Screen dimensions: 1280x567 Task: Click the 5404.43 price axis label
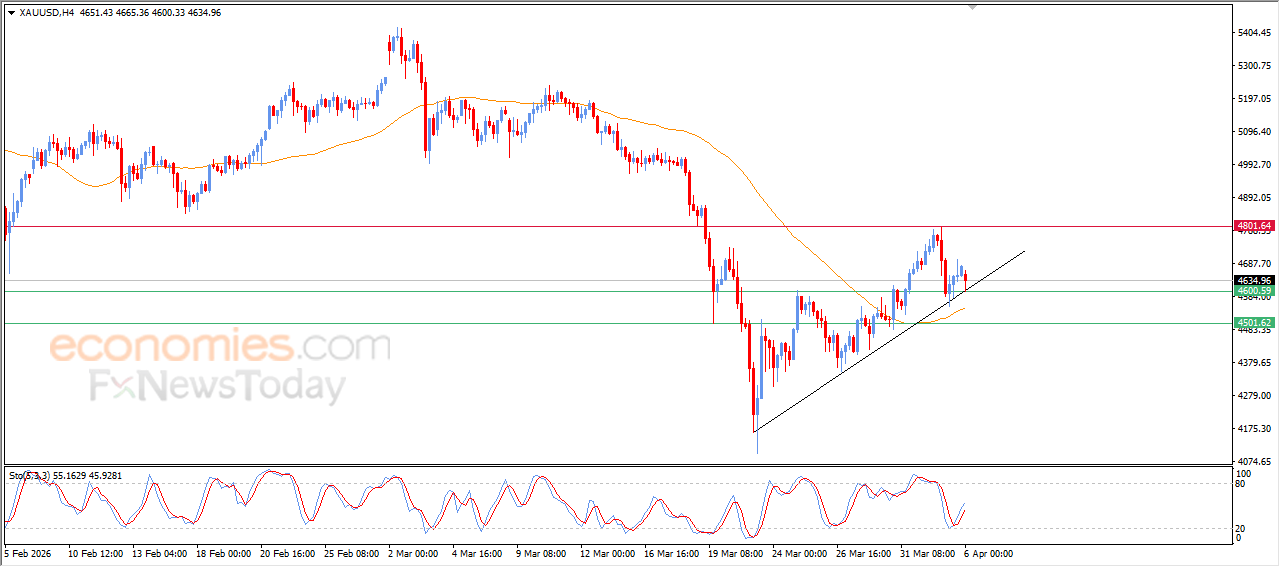coord(1254,33)
